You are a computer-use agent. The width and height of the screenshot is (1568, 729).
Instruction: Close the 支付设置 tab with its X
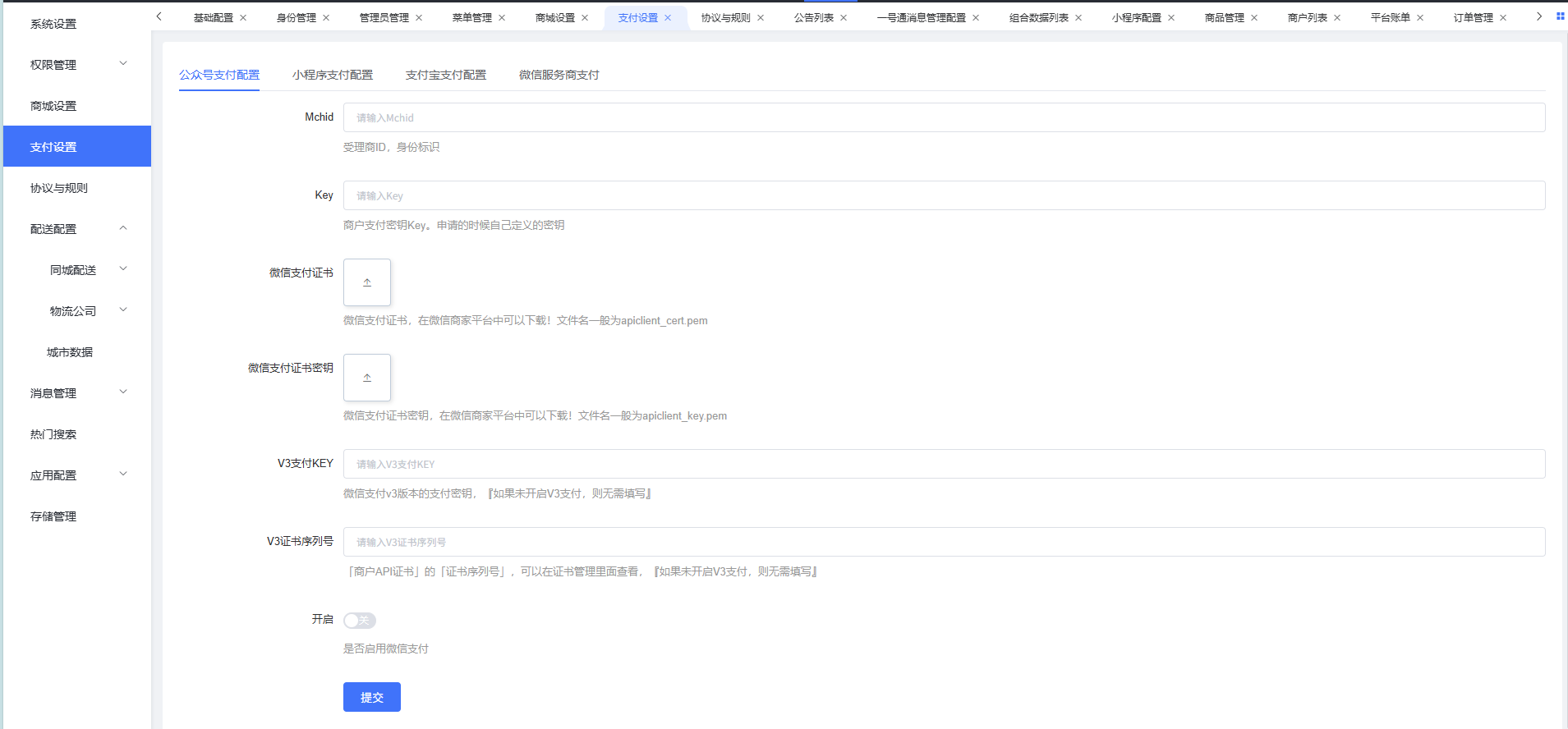668,18
